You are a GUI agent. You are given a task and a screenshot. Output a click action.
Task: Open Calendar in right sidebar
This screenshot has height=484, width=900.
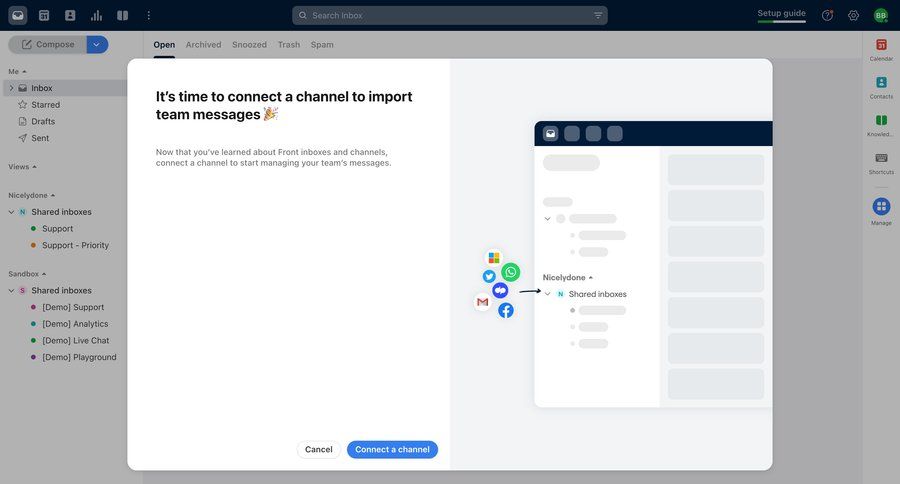pos(881,49)
